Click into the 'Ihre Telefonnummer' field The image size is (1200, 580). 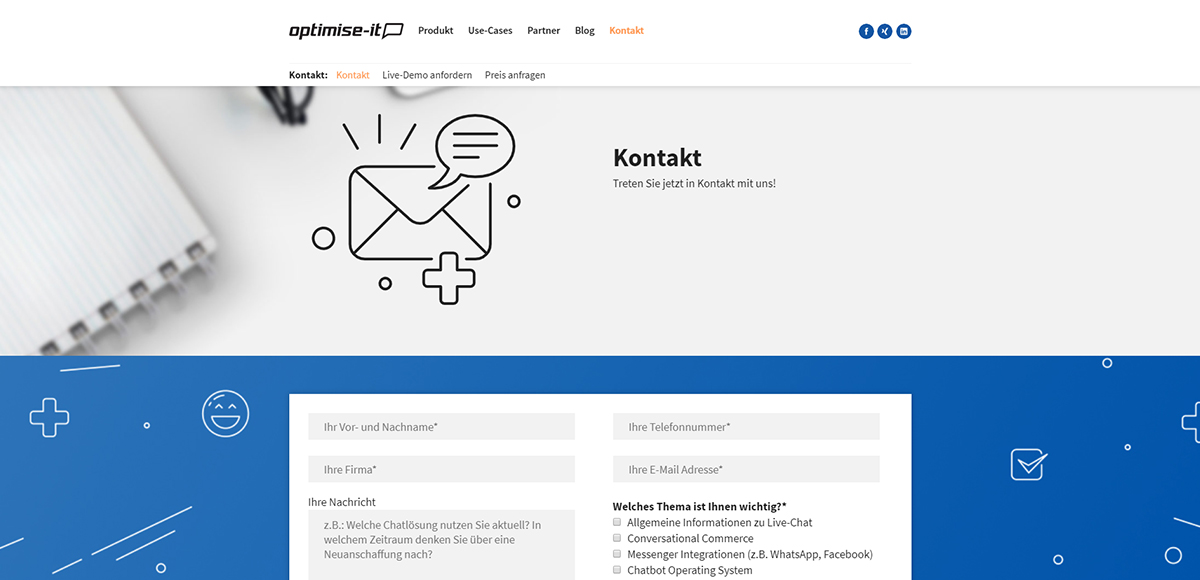746,427
